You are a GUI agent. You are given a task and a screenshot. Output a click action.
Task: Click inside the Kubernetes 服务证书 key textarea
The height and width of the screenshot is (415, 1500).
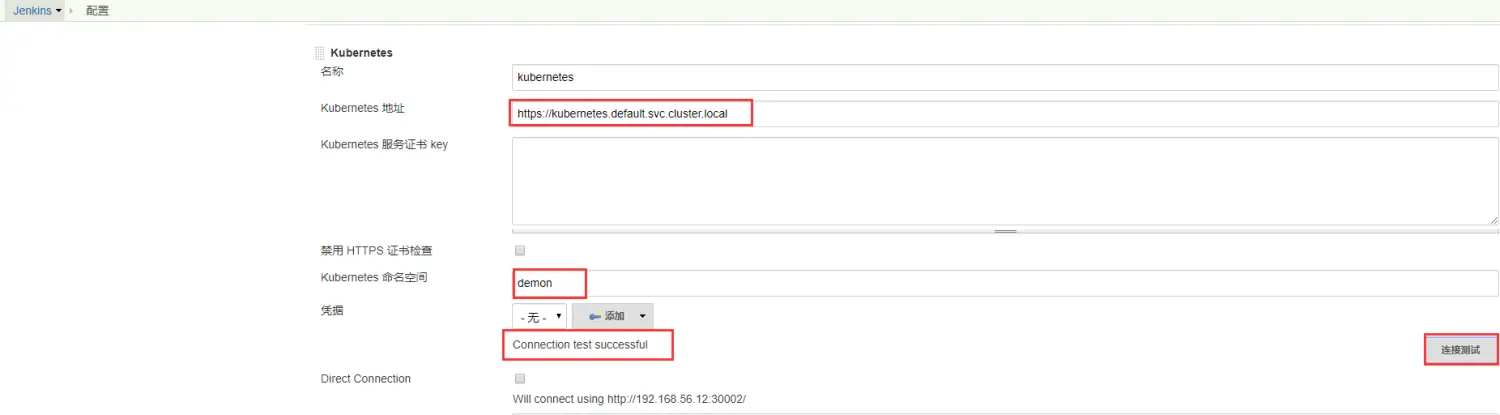1004,181
